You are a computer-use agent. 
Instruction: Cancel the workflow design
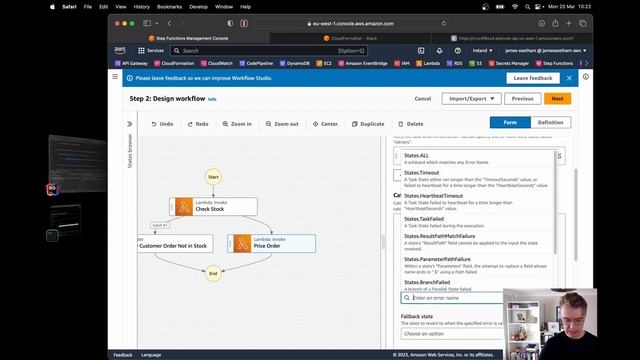point(423,99)
